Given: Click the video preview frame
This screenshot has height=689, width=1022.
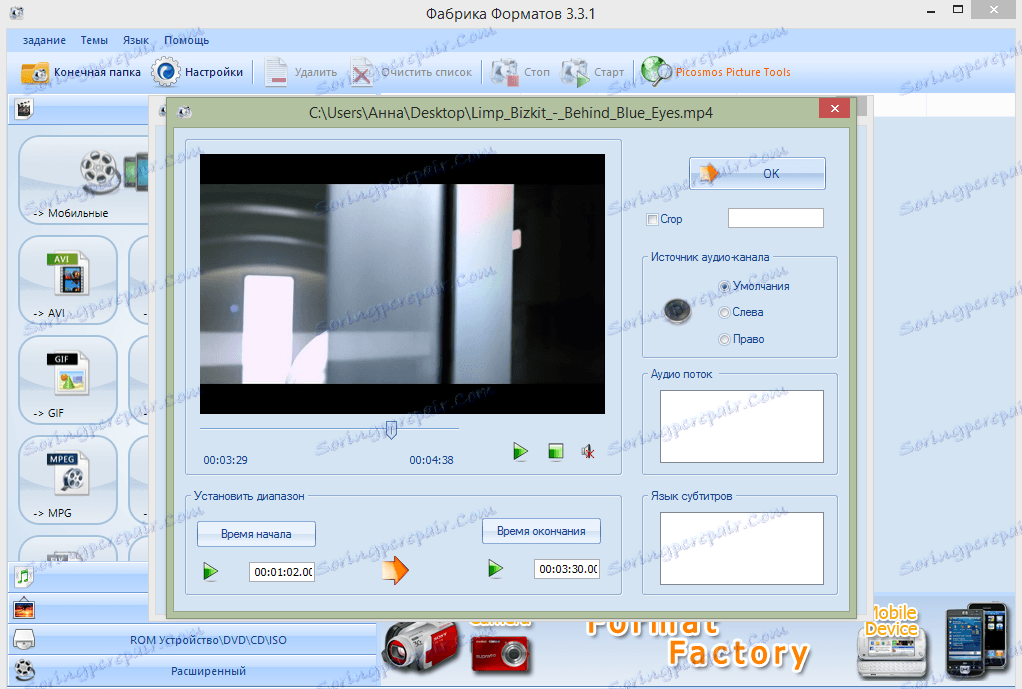Looking at the screenshot, I should point(402,284).
